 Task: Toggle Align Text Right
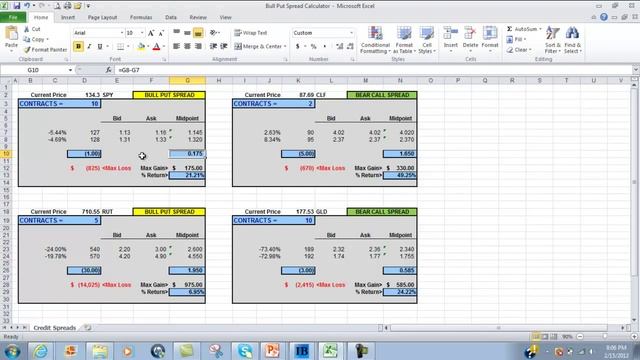(198, 47)
